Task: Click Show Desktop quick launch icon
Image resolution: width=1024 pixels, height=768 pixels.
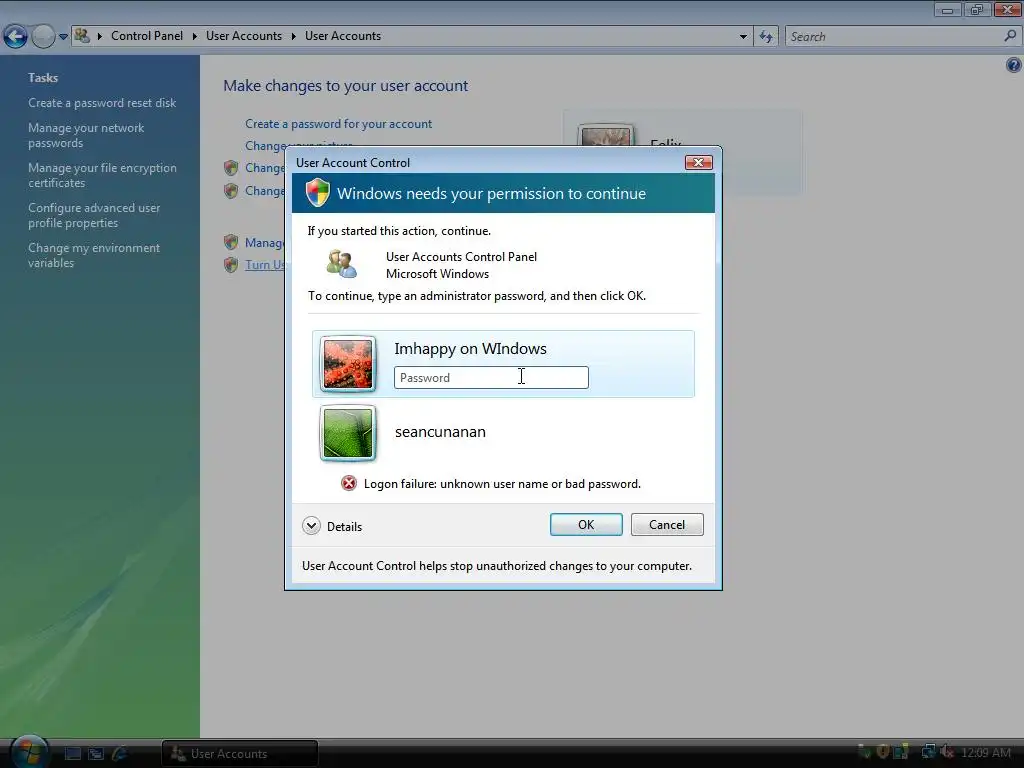Action: point(72,754)
